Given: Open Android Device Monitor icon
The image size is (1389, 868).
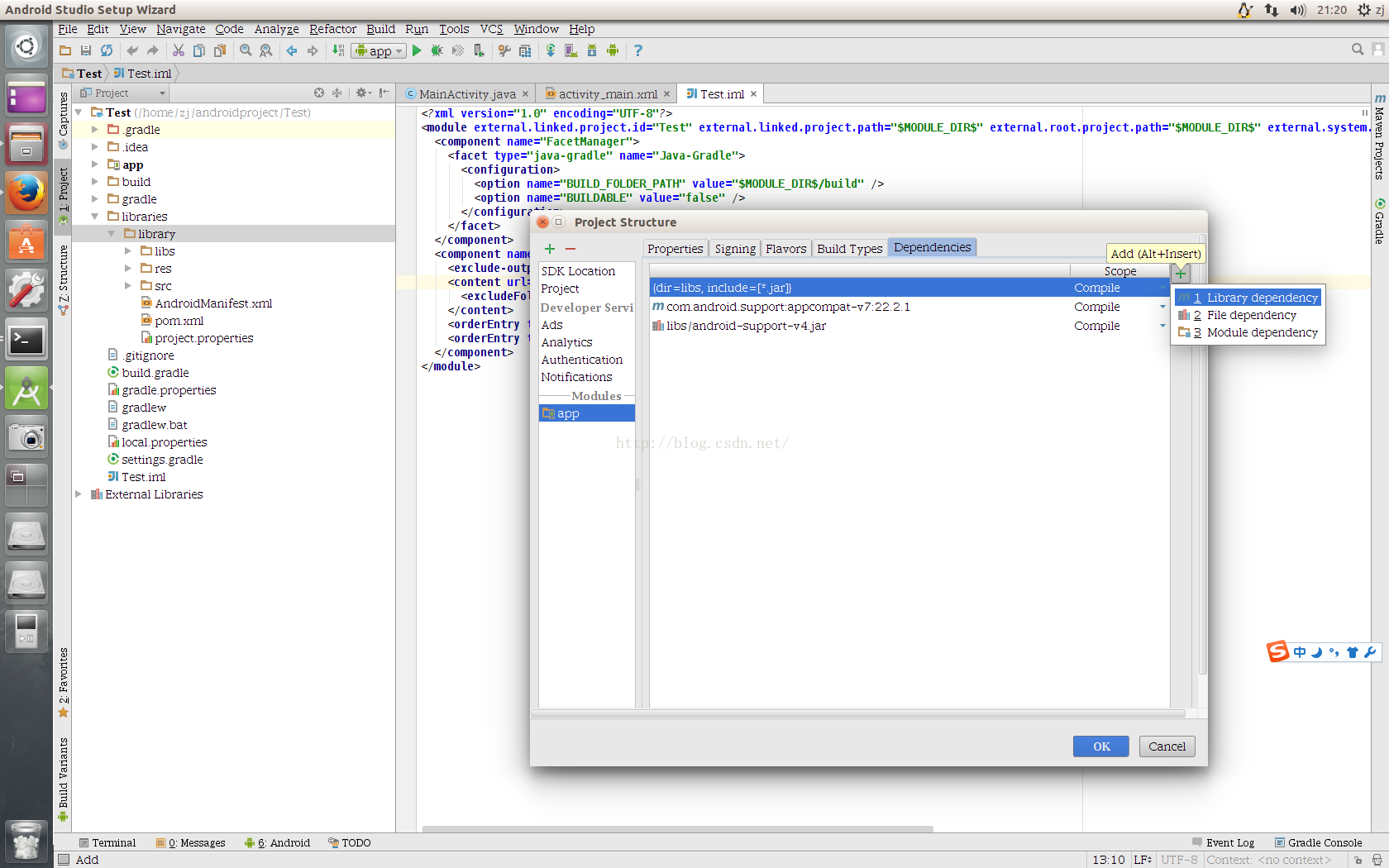Looking at the screenshot, I should coord(613,50).
